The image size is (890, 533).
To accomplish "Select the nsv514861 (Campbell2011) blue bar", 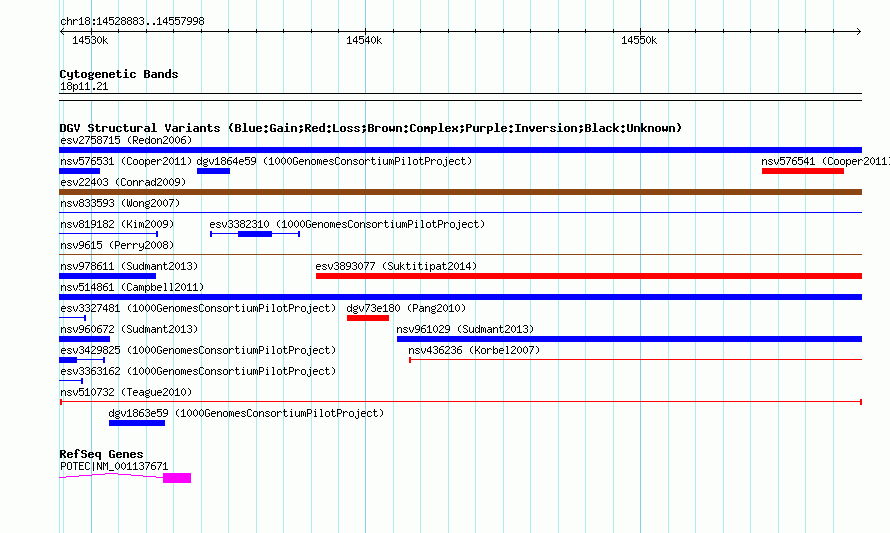I will click(x=460, y=297).
